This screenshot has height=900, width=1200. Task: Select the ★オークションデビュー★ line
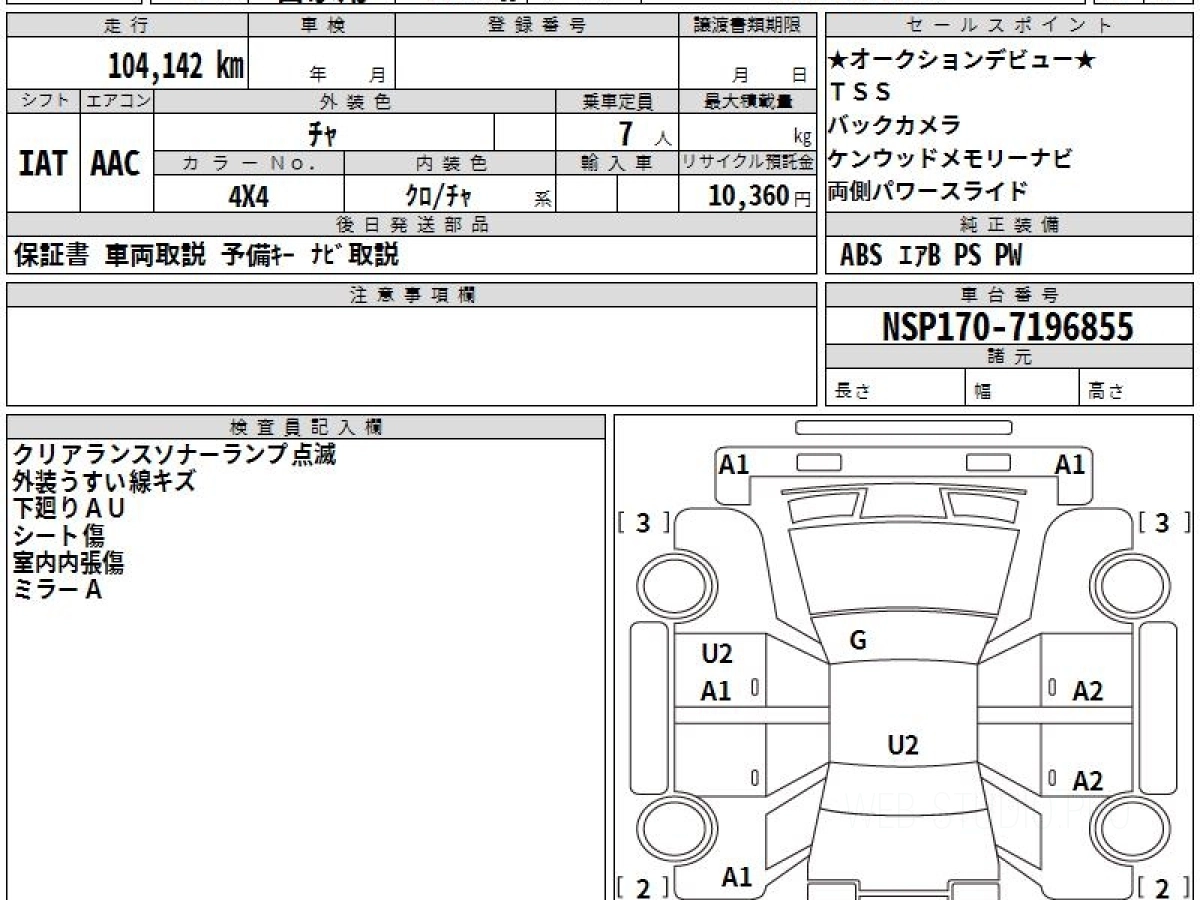962,60
